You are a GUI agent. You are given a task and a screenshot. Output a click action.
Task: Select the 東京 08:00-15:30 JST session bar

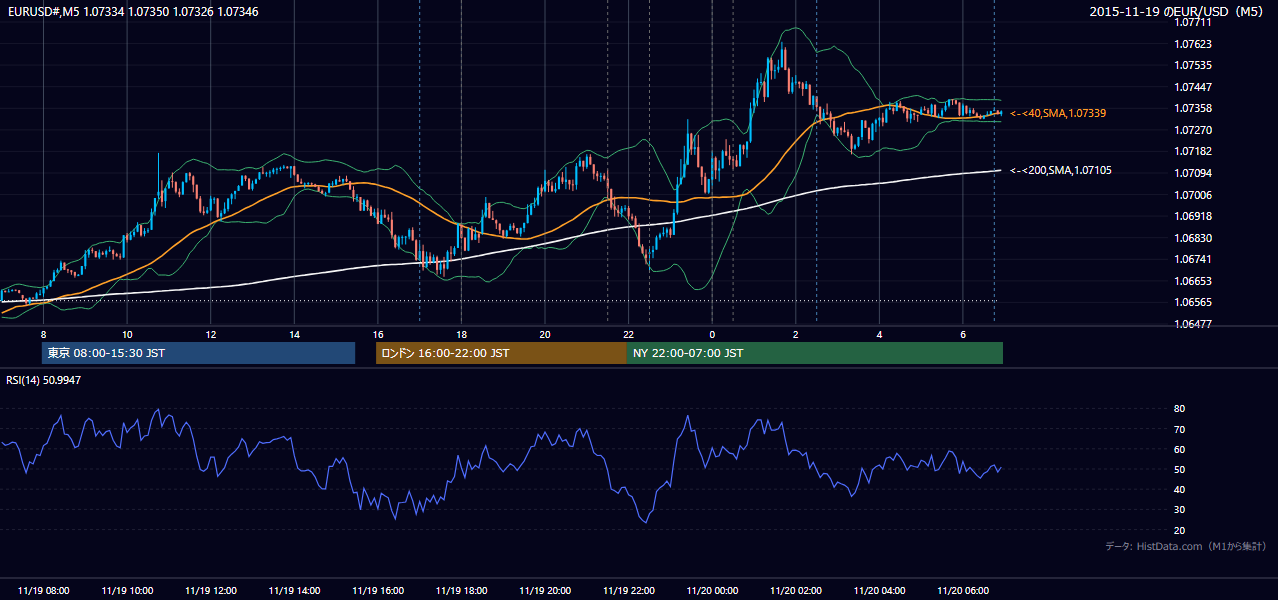coord(198,353)
